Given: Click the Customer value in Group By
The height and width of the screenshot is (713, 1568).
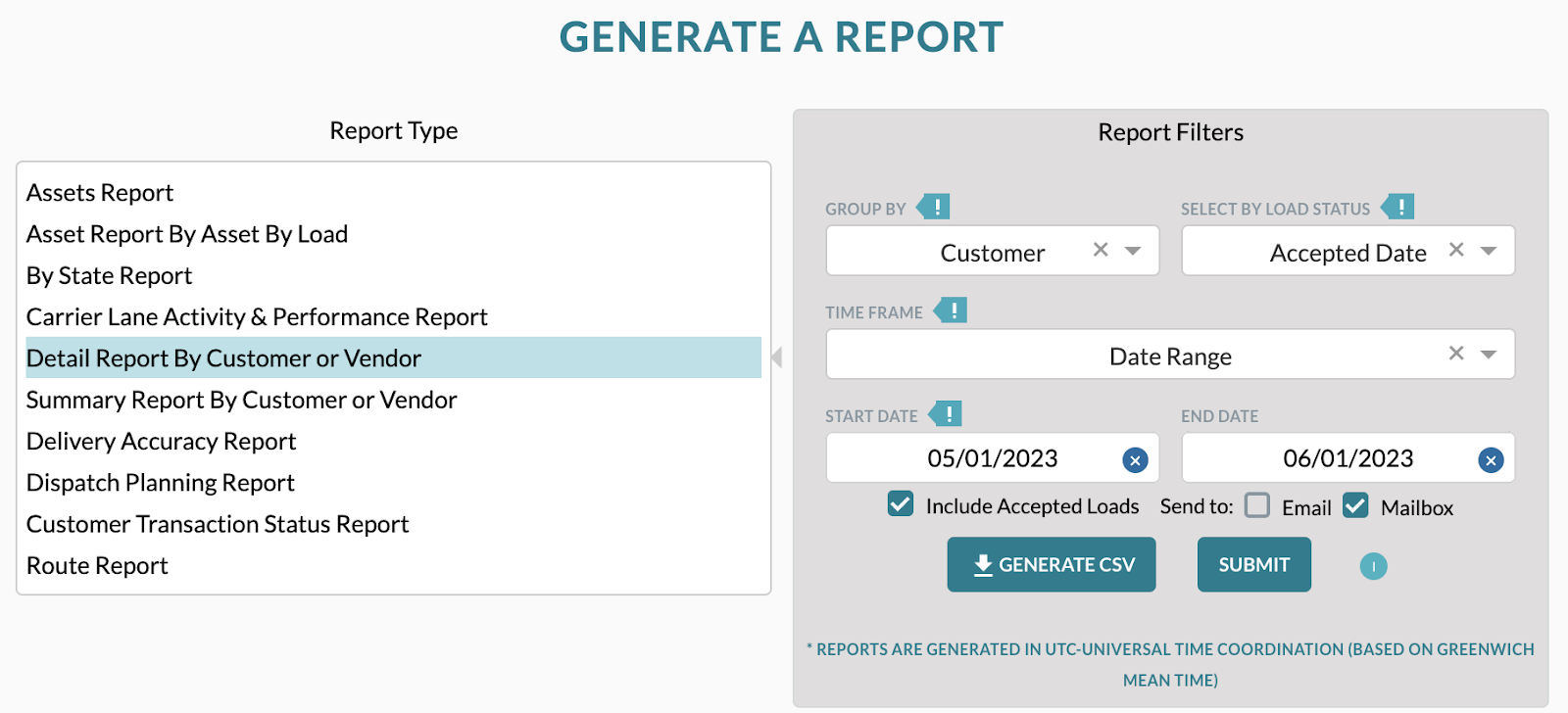Looking at the screenshot, I should [x=993, y=253].
